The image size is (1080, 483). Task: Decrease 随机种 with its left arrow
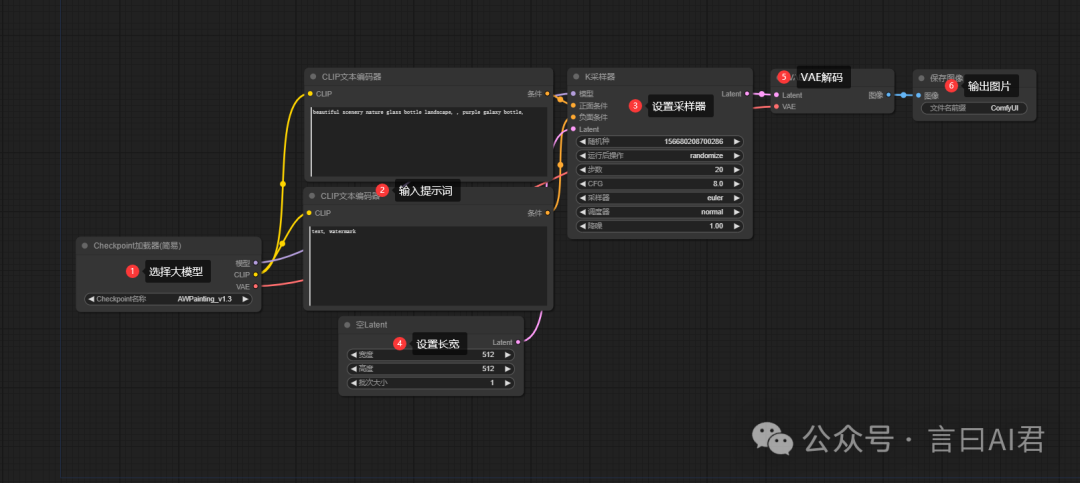click(x=583, y=141)
